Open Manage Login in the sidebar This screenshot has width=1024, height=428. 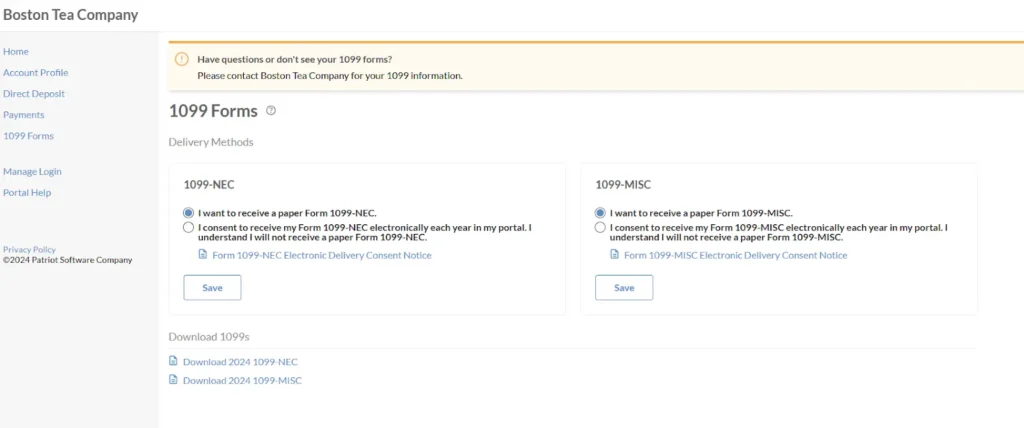(x=33, y=172)
